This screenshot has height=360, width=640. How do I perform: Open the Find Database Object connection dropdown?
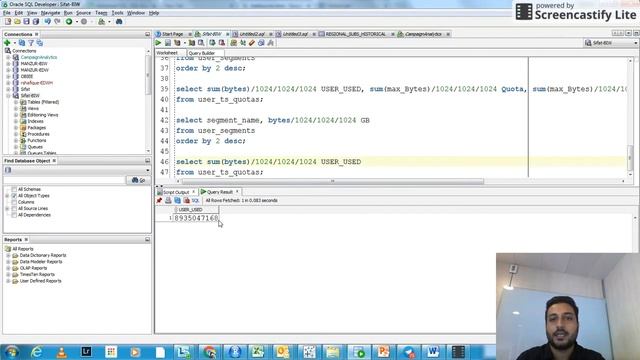(x=147, y=170)
